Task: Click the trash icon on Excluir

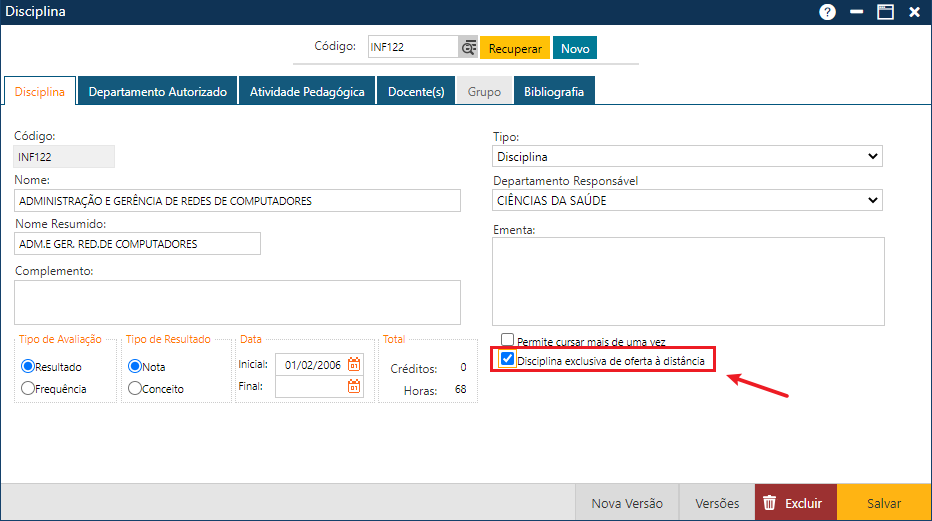Action: (769, 503)
